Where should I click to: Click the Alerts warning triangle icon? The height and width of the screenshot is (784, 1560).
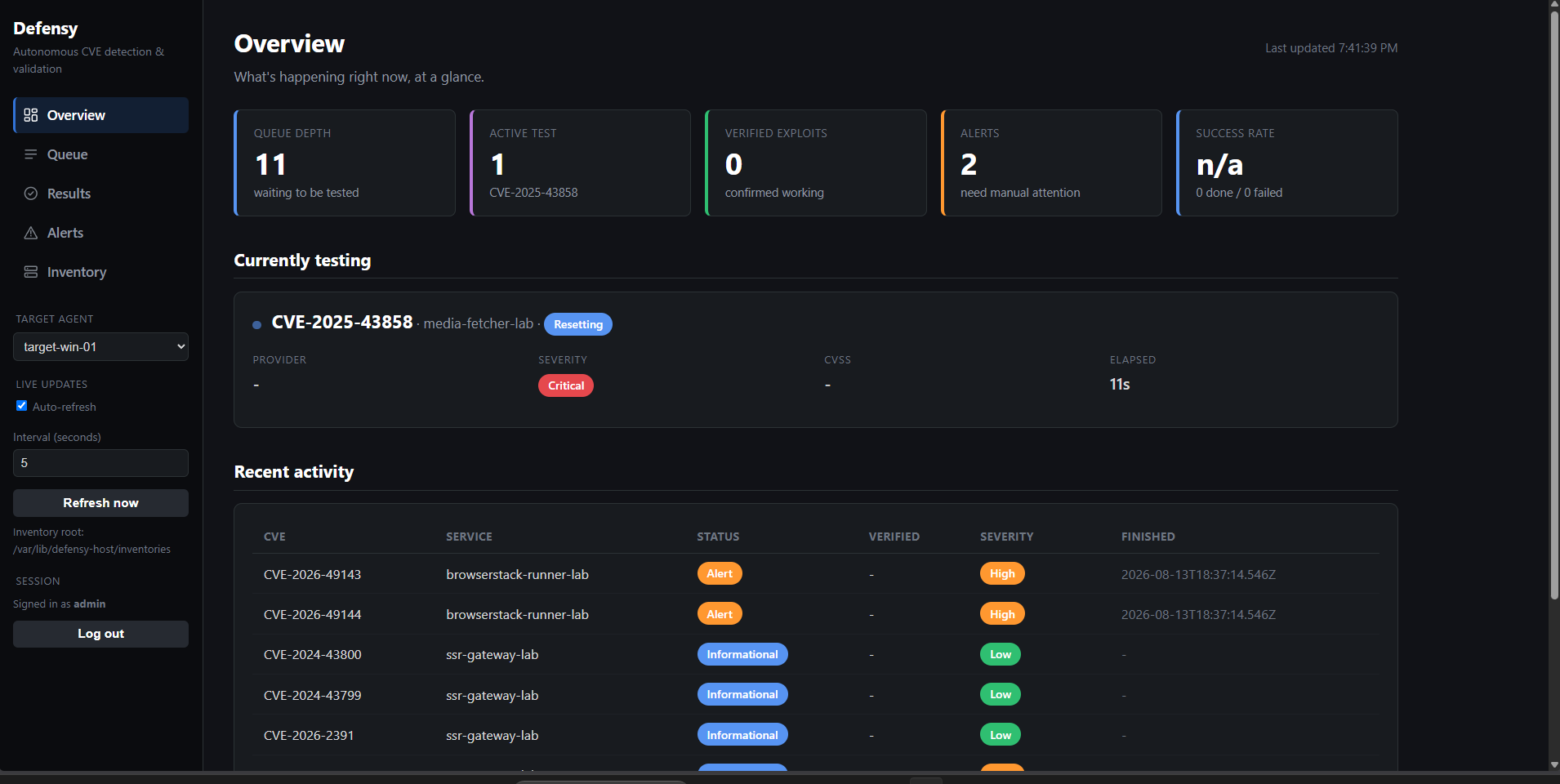(31, 233)
